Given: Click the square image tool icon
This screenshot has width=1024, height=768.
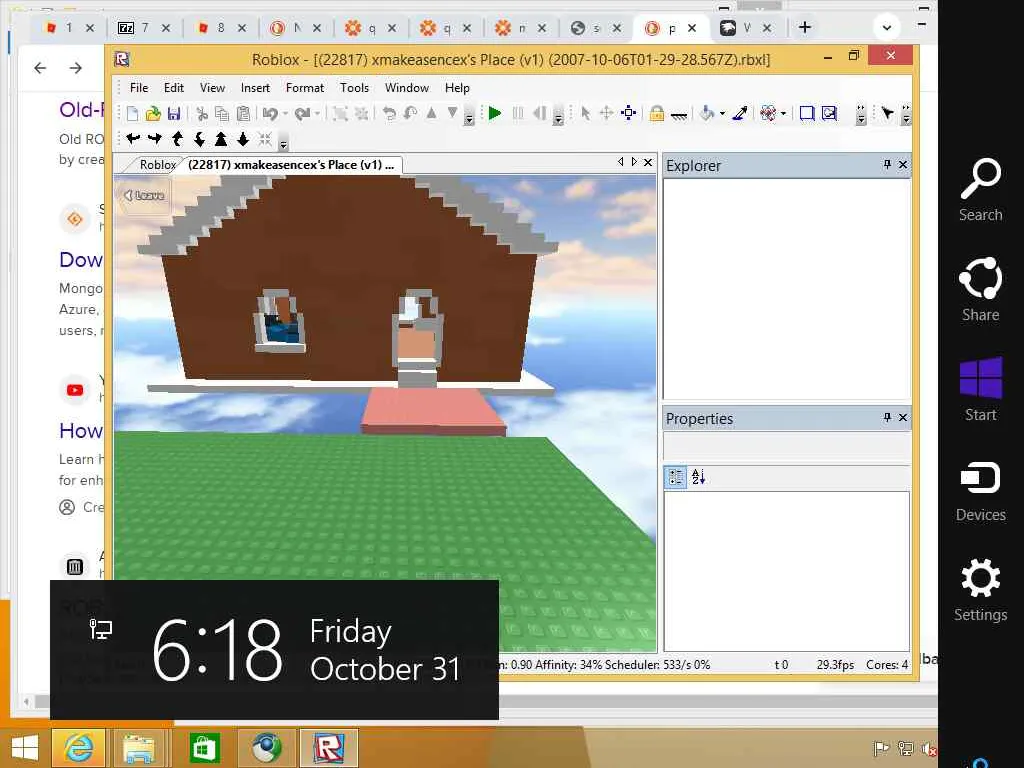Looking at the screenshot, I should (x=829, y=114).
